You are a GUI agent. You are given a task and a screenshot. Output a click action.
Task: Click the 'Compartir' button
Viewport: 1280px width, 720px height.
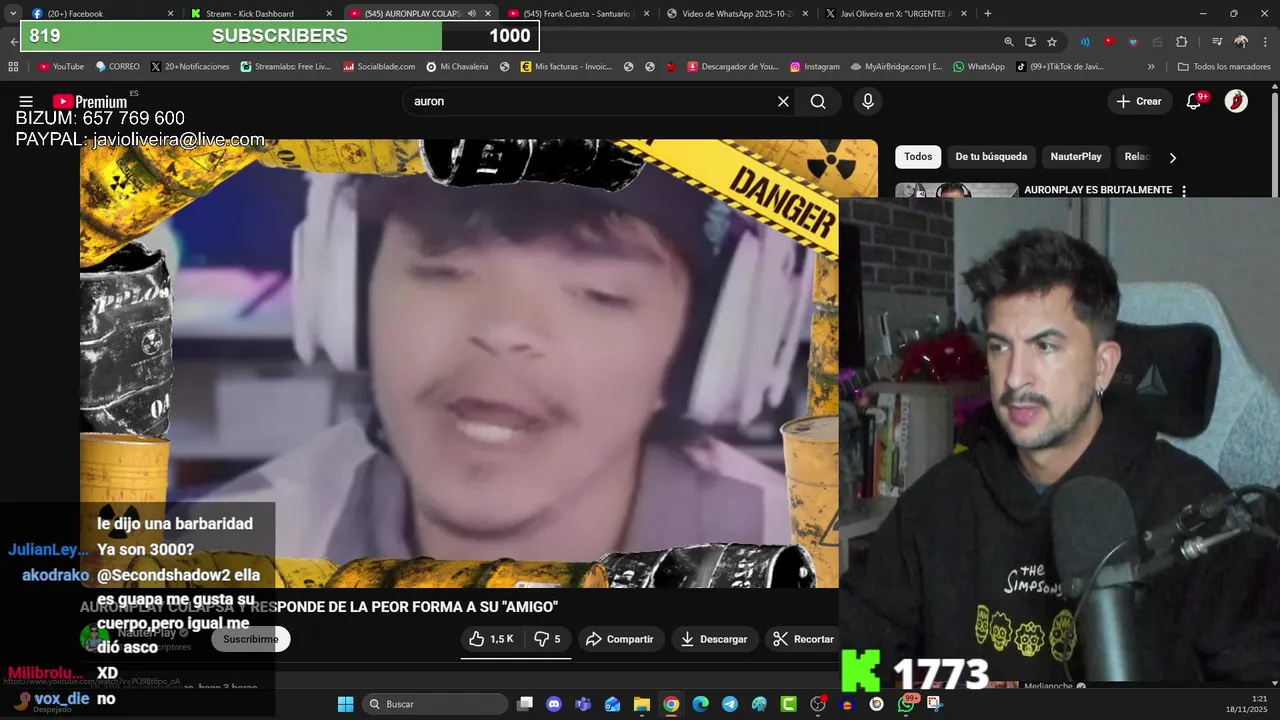click(x=620, y=639)
